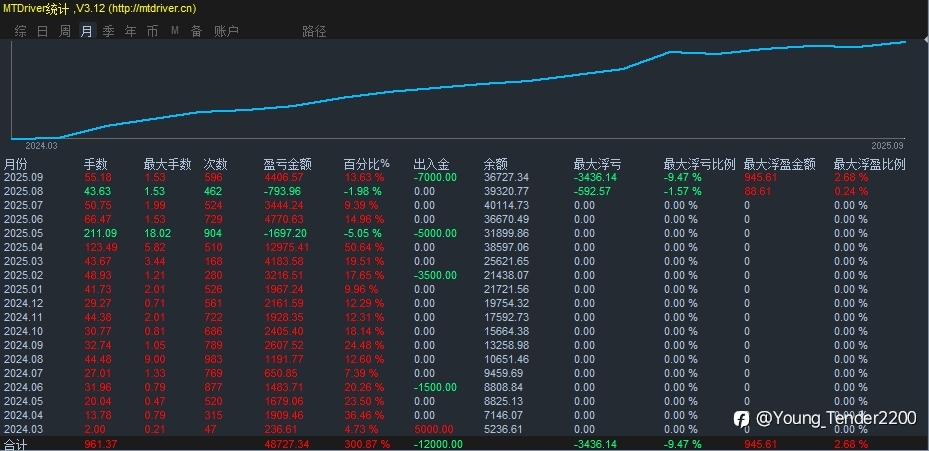The image size is (929, 451).
Task: Click the 最大浮亏 column header
Action: pyautogui.click(x=597, y=164)
